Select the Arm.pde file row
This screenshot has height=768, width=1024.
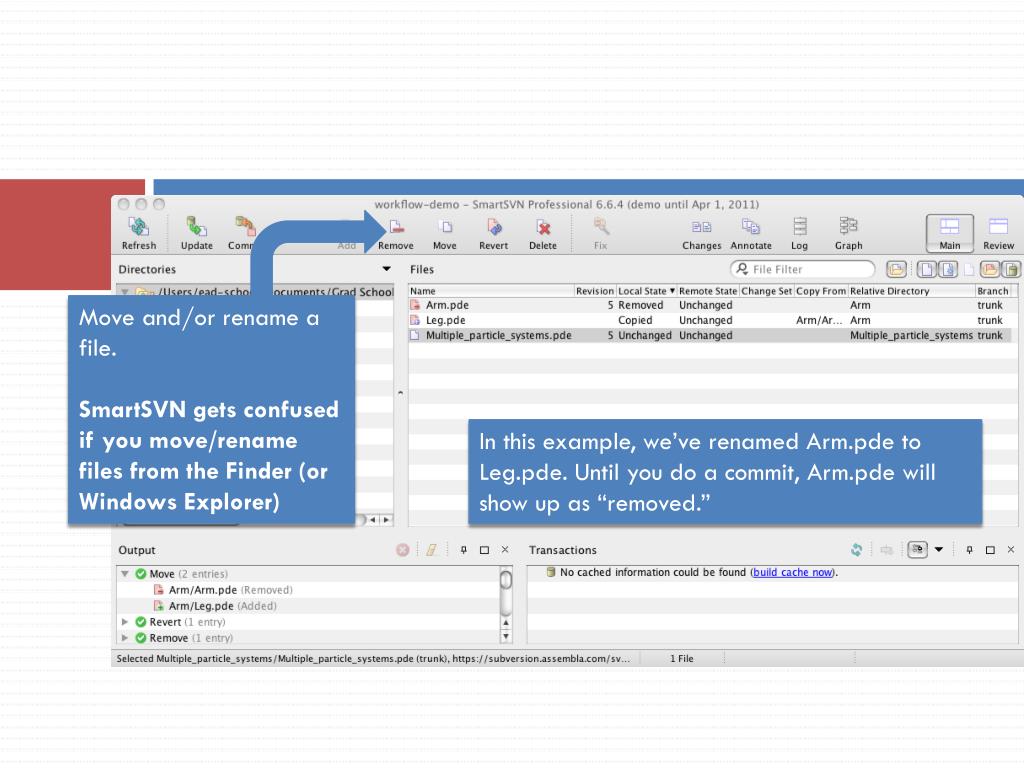click(x=712, y=305)
